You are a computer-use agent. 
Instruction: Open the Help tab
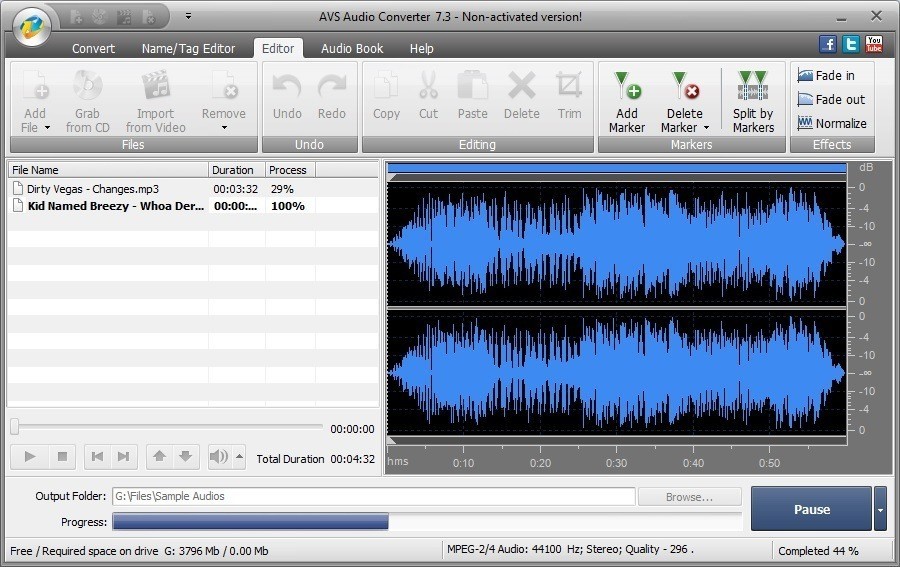421,49
